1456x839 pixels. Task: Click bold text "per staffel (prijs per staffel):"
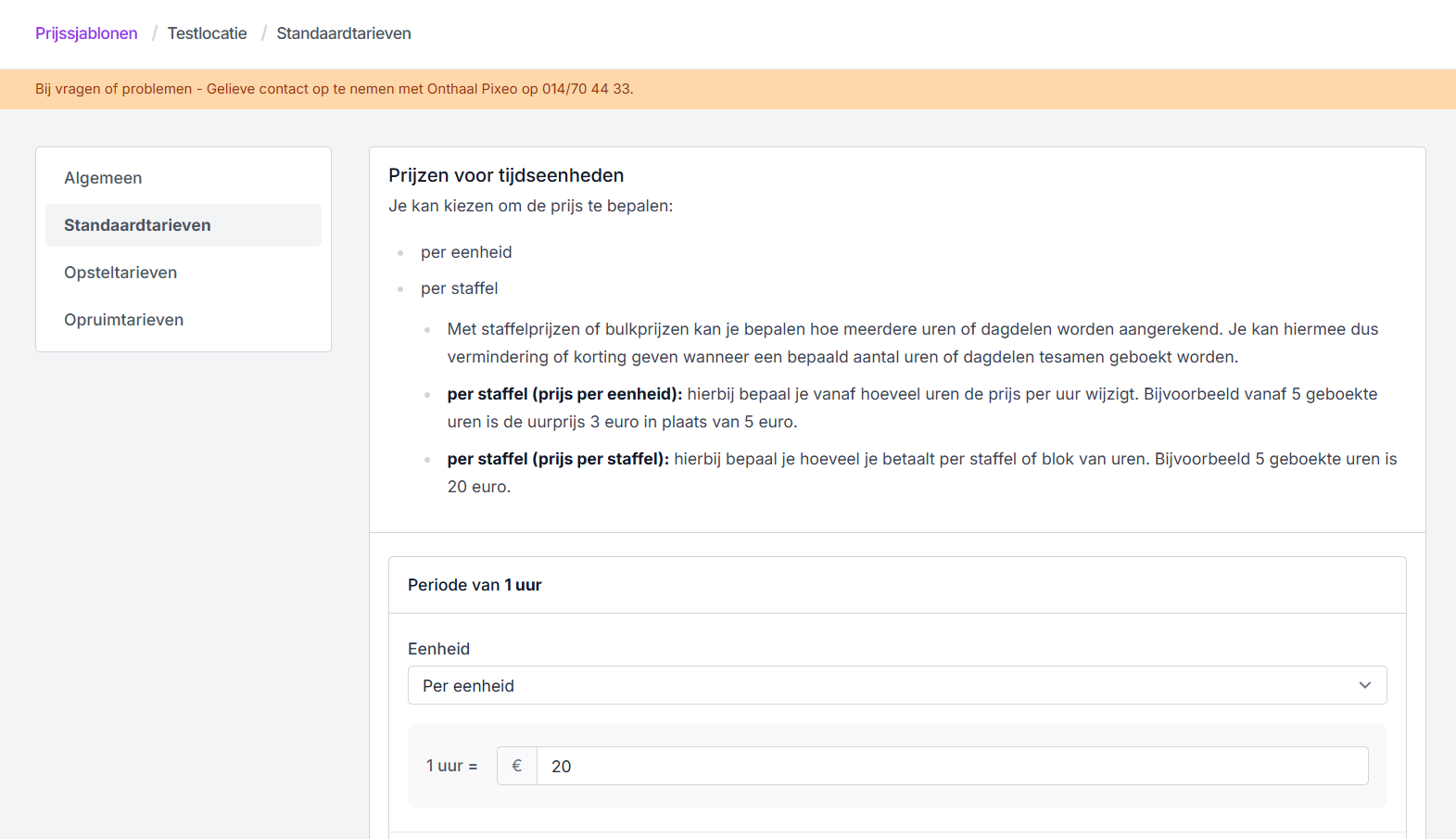click(x=558, y=459)
